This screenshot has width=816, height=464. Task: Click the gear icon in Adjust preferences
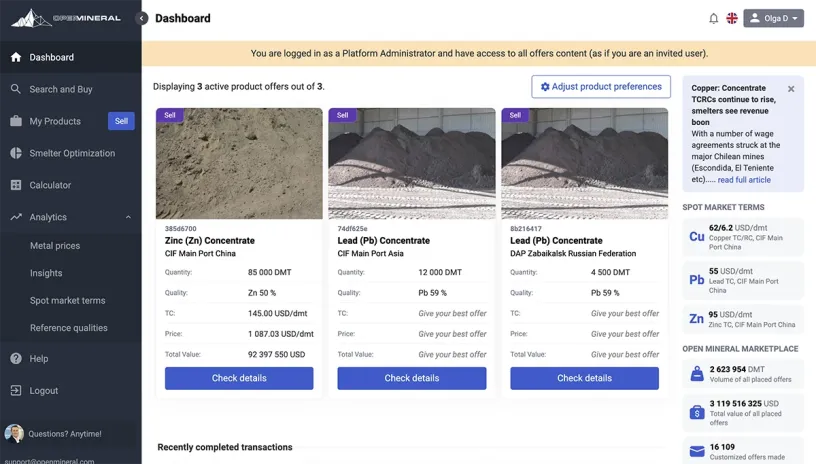click(545, 87)
